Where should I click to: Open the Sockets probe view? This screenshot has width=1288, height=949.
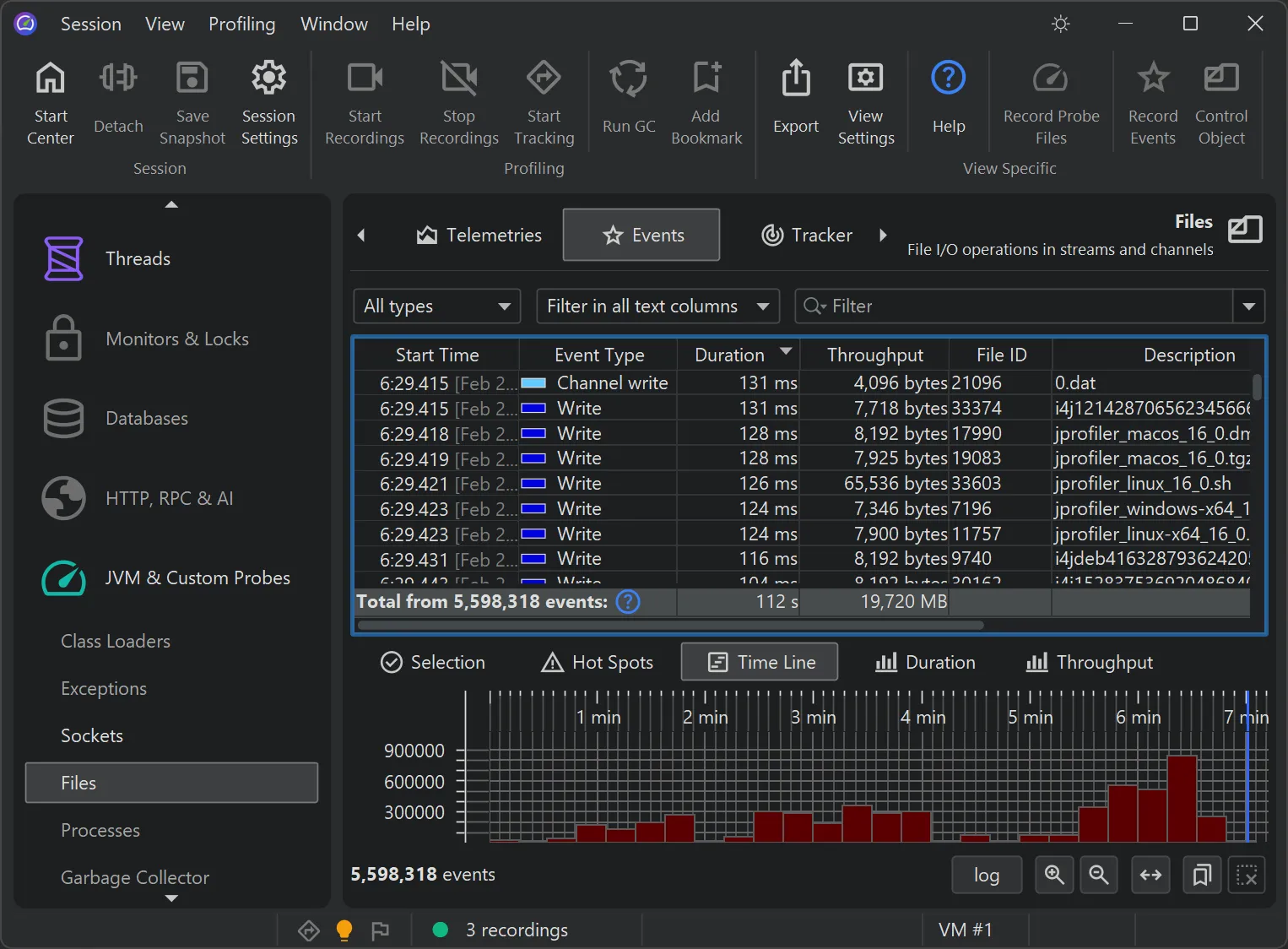coord(92,735)
